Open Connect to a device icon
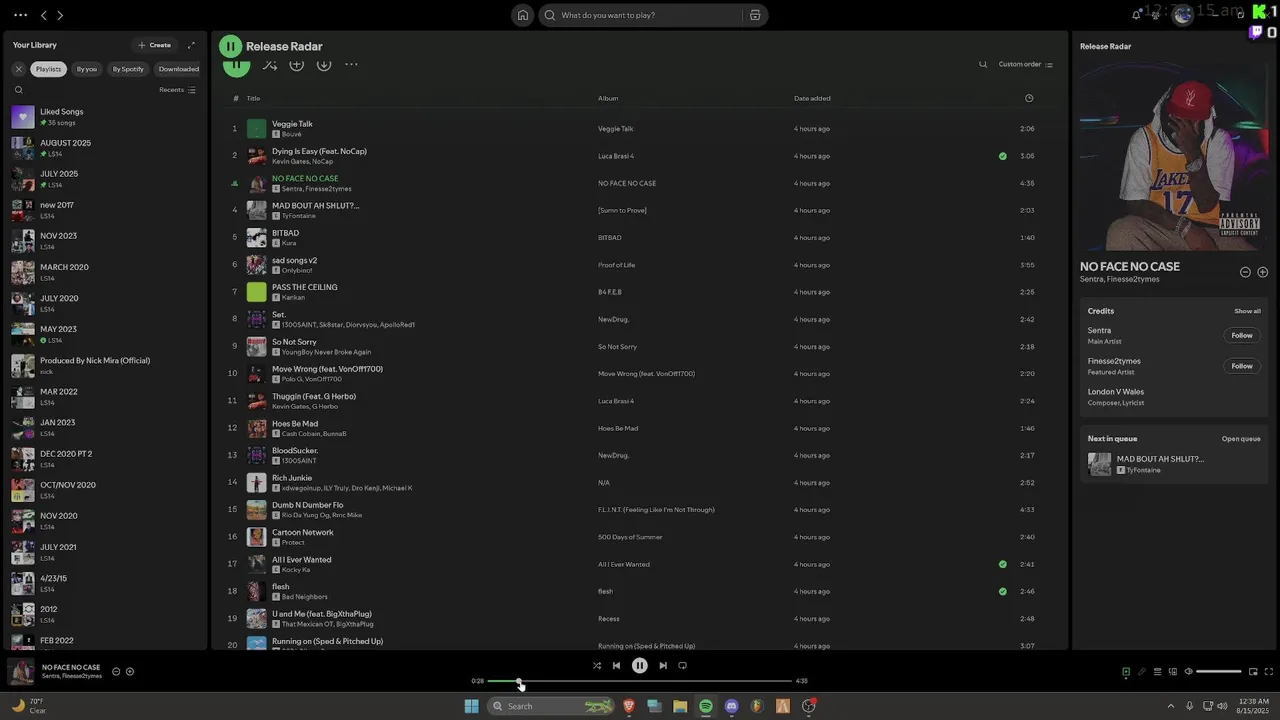Viewport: 1280px width, 720px height. pyautogui.click(x=1173, y=671)
